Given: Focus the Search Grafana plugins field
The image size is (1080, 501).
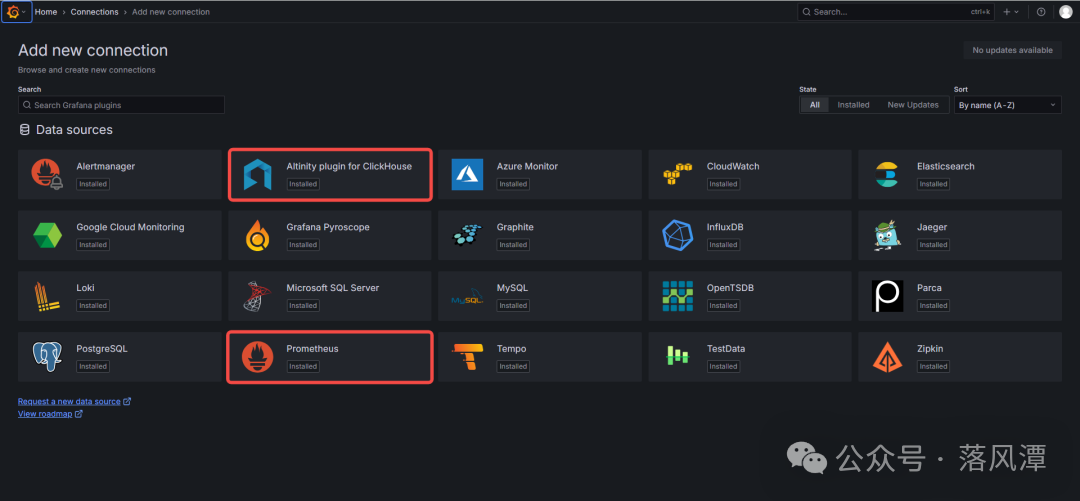Looking at the screenshot, I should [x=121, y=105].
